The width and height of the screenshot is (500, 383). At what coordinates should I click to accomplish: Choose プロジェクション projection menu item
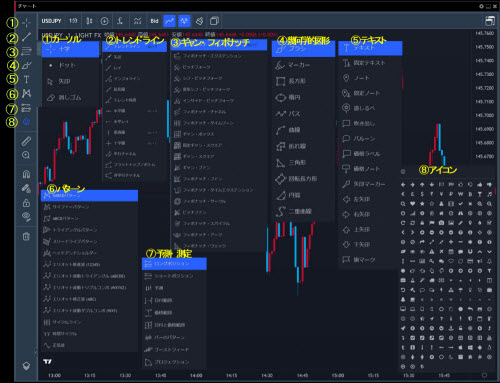(174, 362)
